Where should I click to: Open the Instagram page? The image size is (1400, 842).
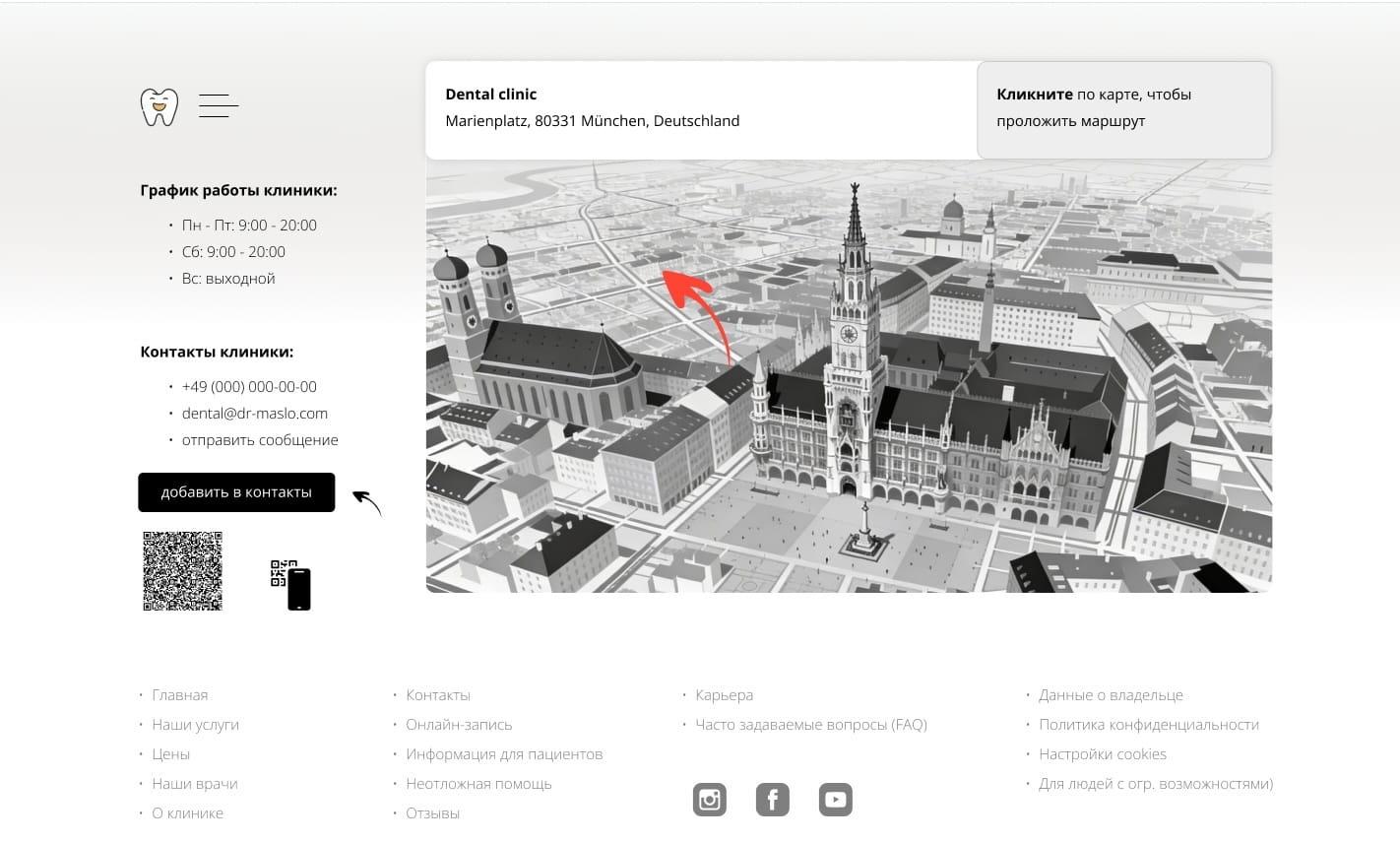709,800
